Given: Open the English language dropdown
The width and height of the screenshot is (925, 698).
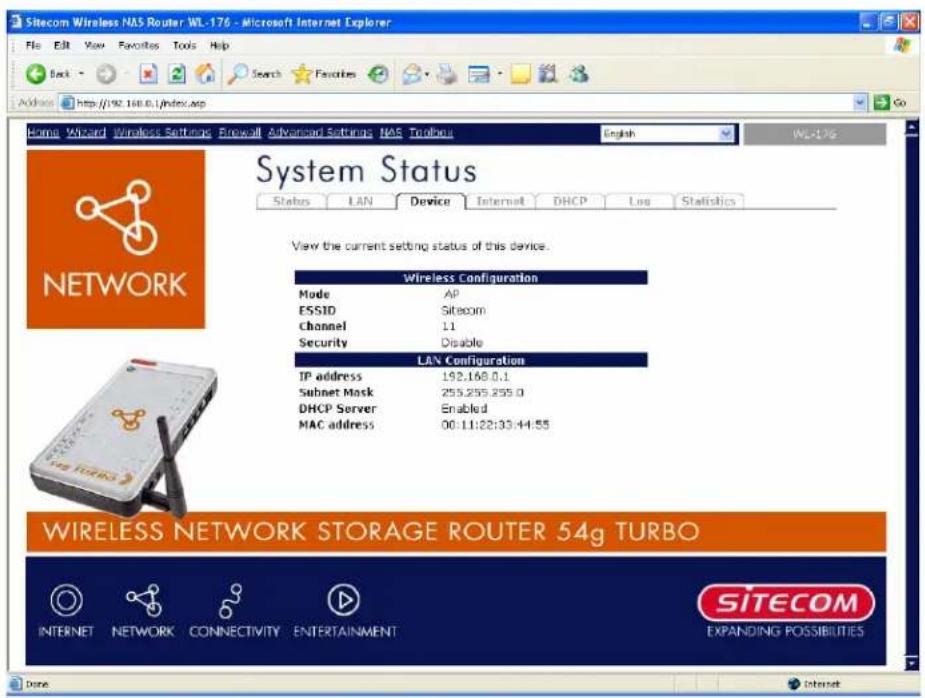Looking at the screenshot, I should 668,134.
